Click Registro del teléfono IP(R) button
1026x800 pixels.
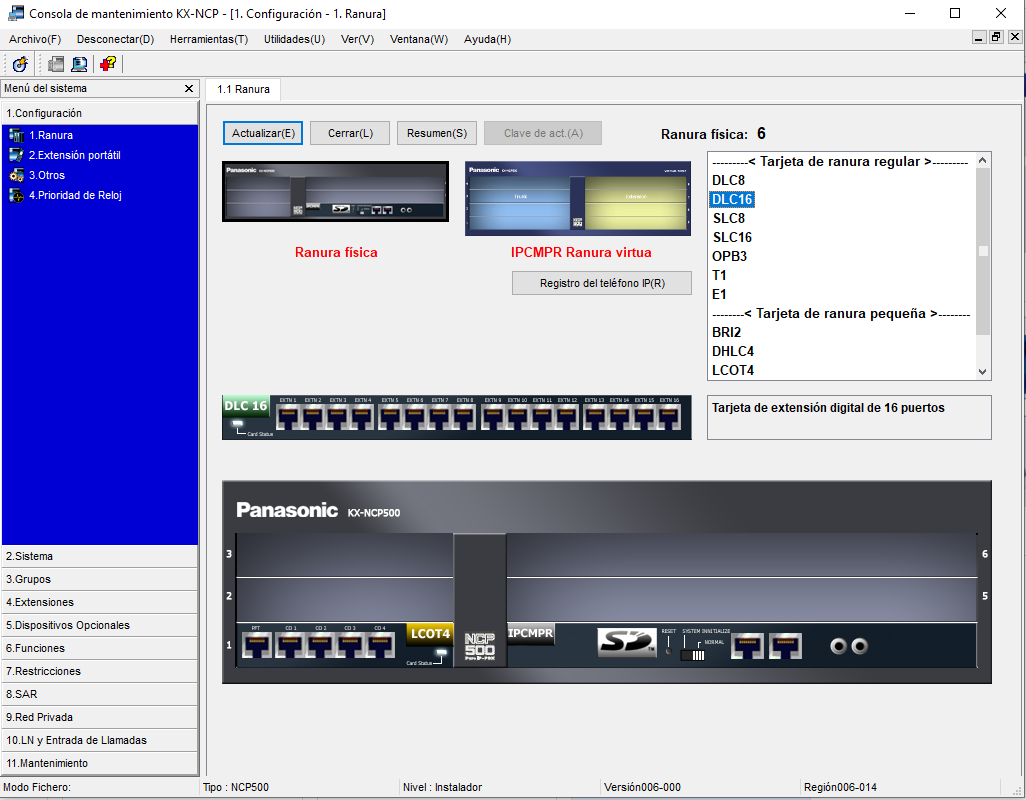602,283
